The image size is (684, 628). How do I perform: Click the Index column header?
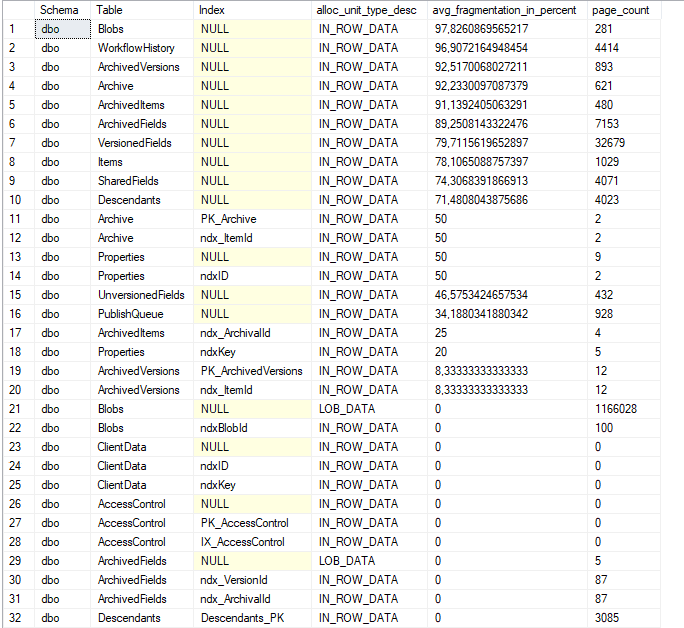pyautogui.click(x=250, y=9)
